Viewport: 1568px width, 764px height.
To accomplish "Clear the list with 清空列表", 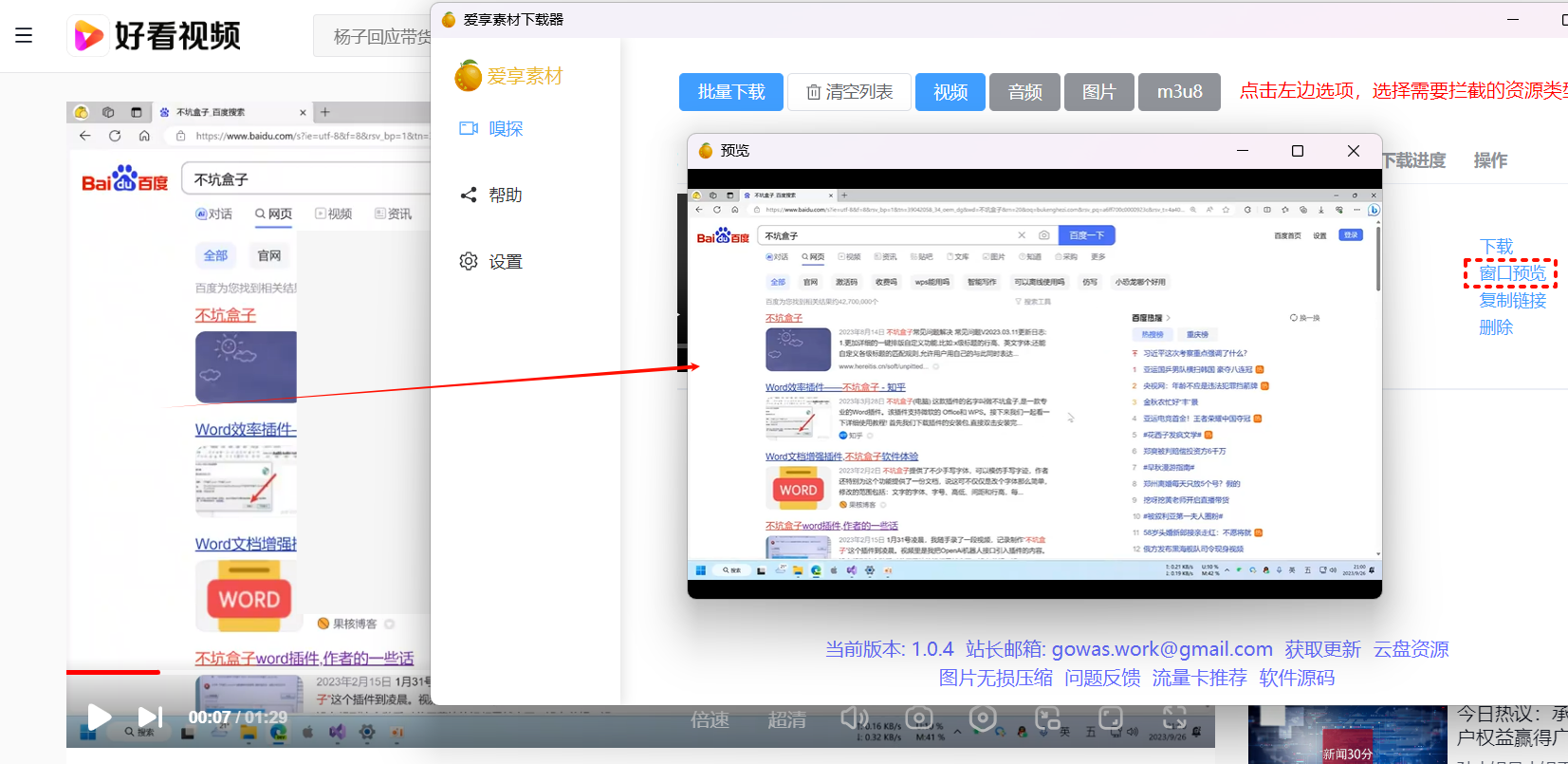I will pyautogui.click(x=849, y=92).
